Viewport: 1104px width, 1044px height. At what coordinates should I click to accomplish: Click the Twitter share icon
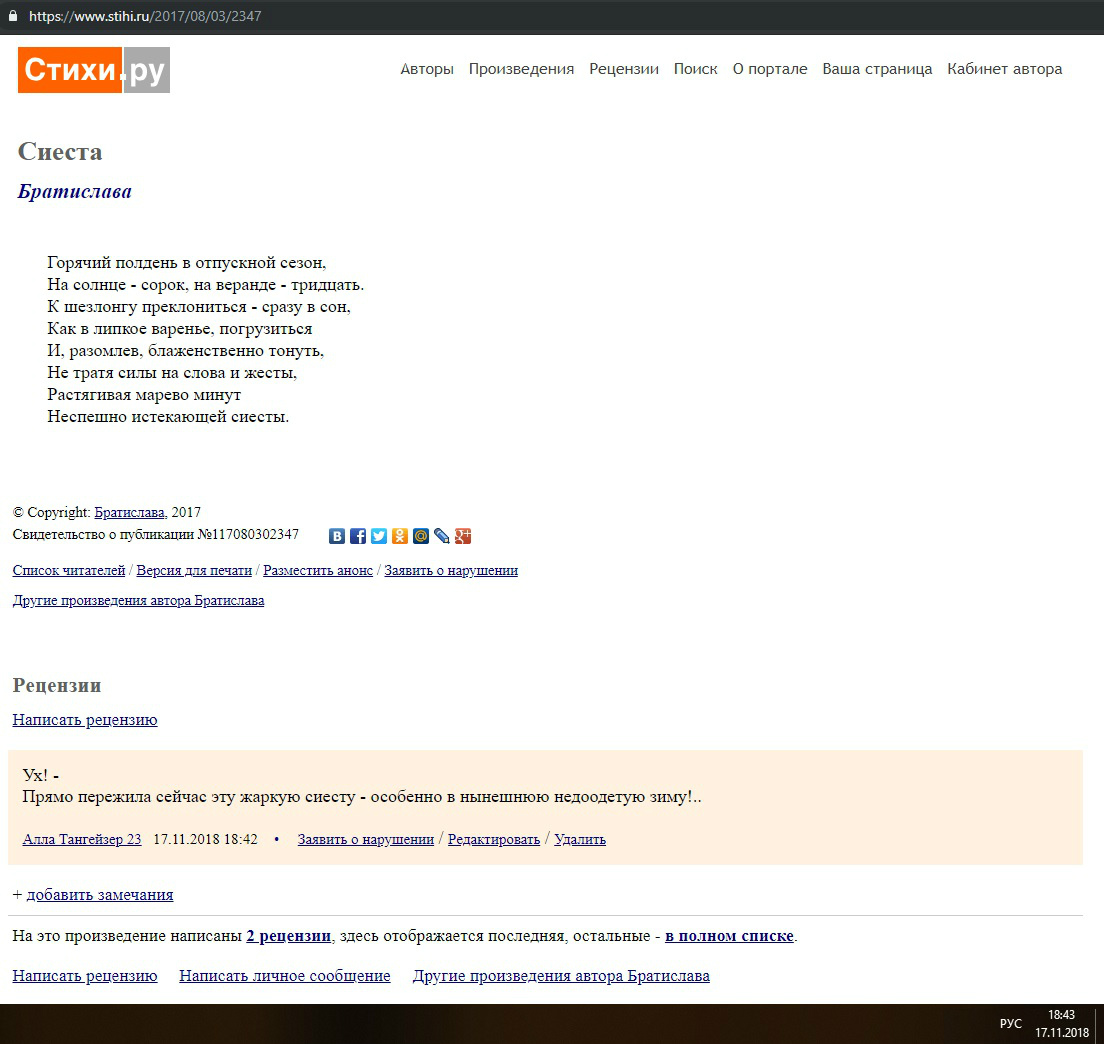379,536
